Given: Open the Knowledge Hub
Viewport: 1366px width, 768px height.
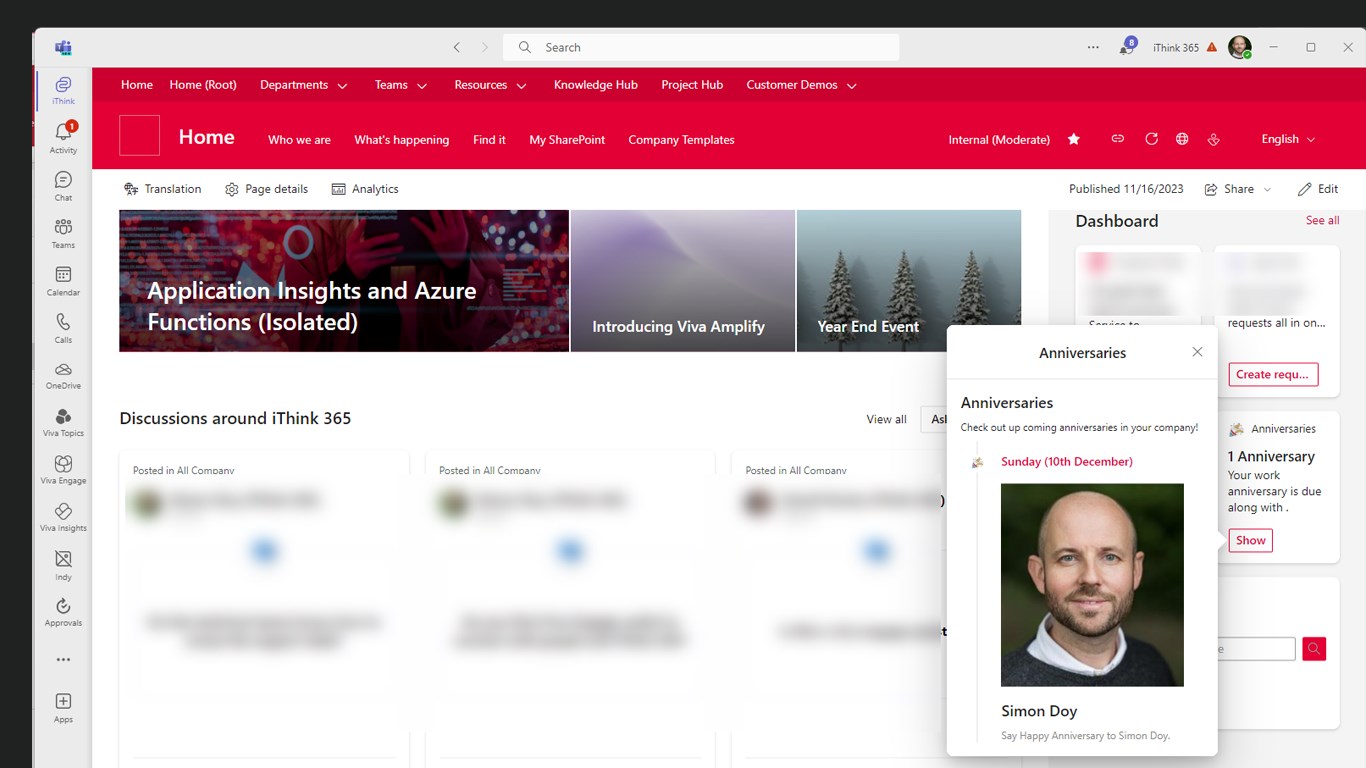Looking at the screenshot, I should coord(596,85).
